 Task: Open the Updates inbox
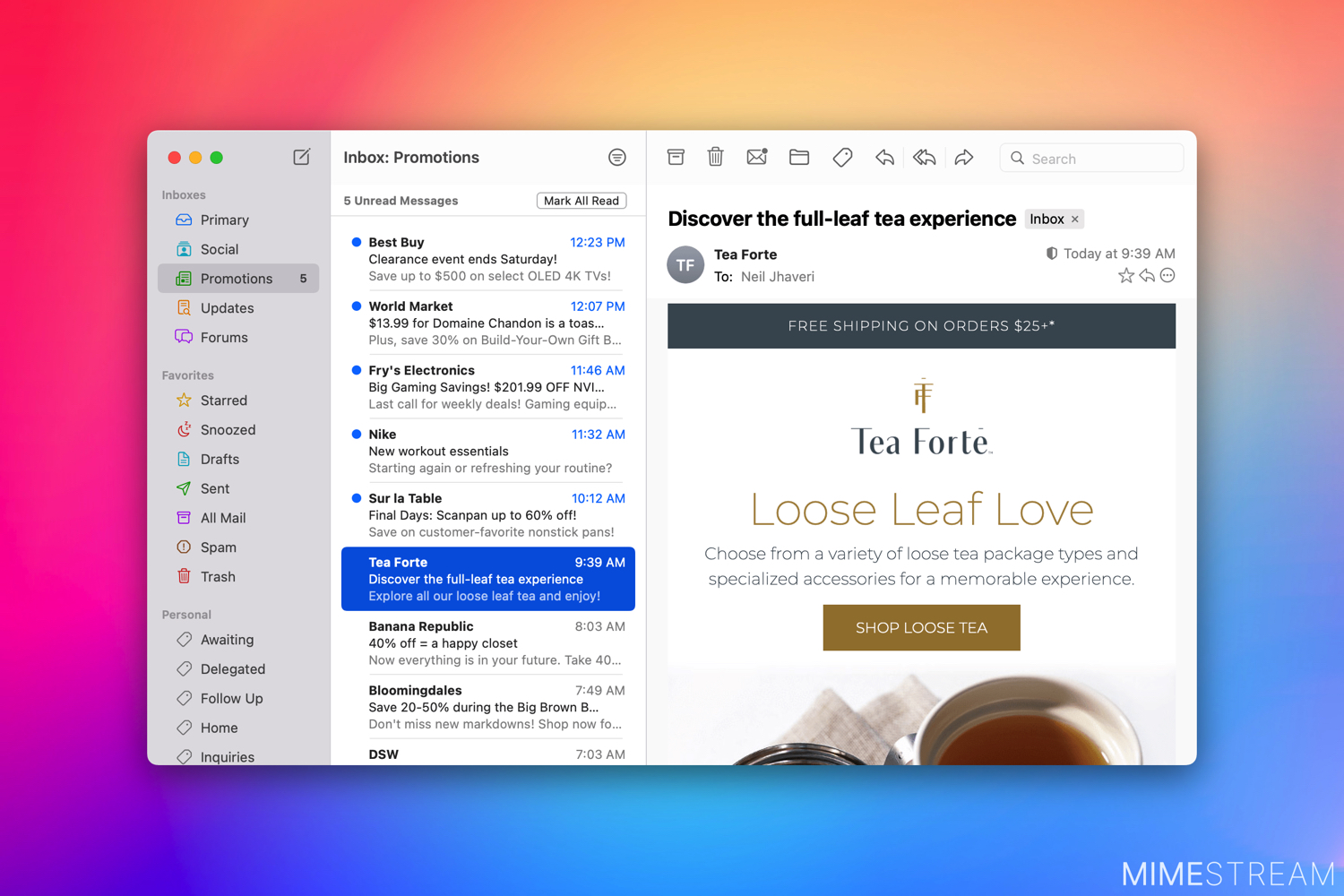tap(238, 308)
